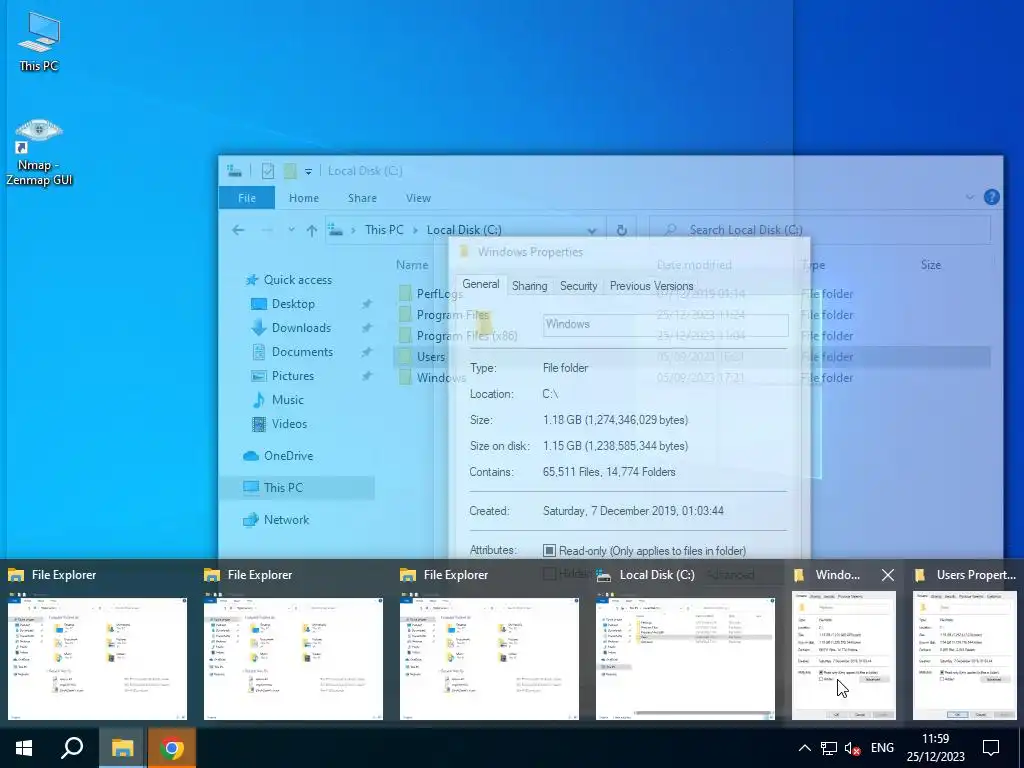The width and height of the screenshot is (1024, 768).
Task: Click the Search Local Disk (C:) box
Action: (820, 230)
